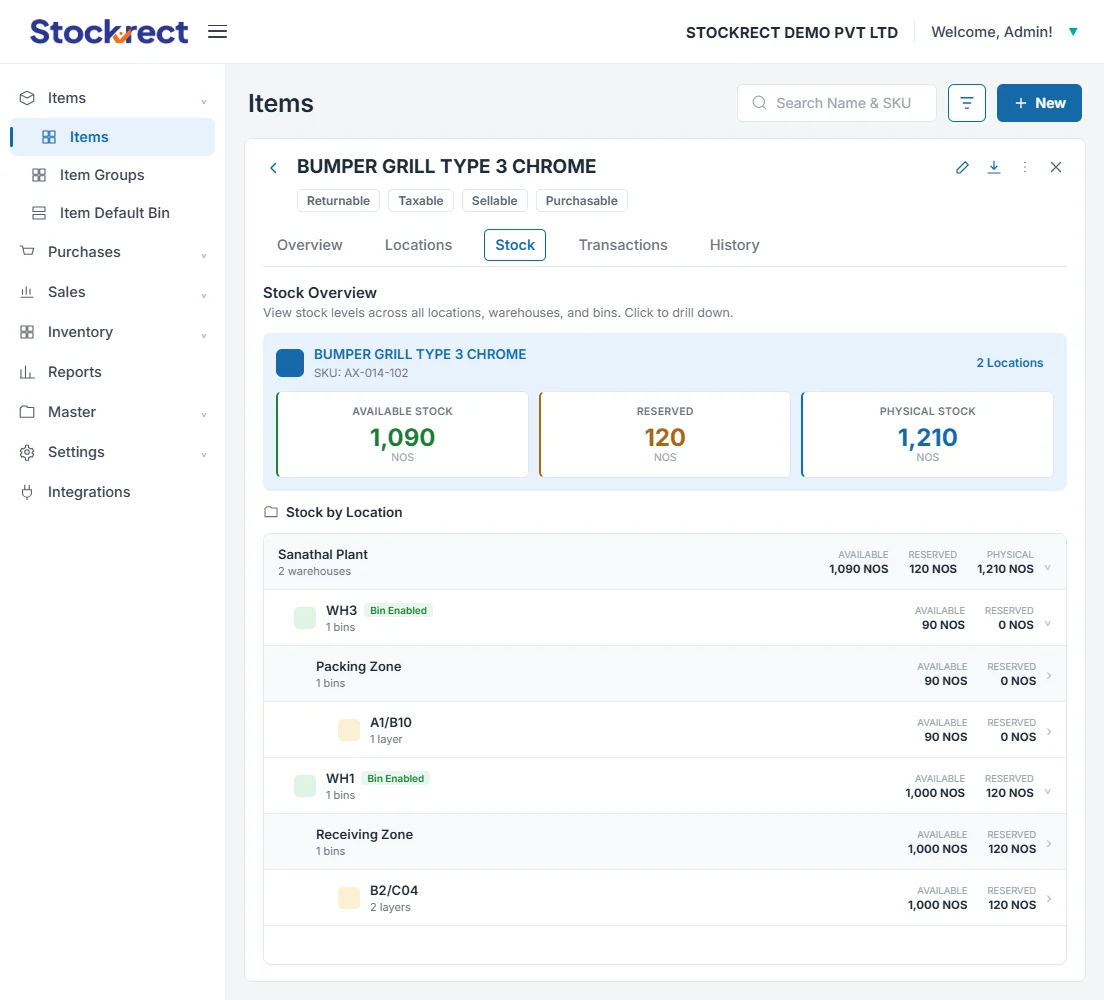Click the A1/B10 bin orange swatch
The width and height of the screenshot is (1104, 1000).
[349, 730]
